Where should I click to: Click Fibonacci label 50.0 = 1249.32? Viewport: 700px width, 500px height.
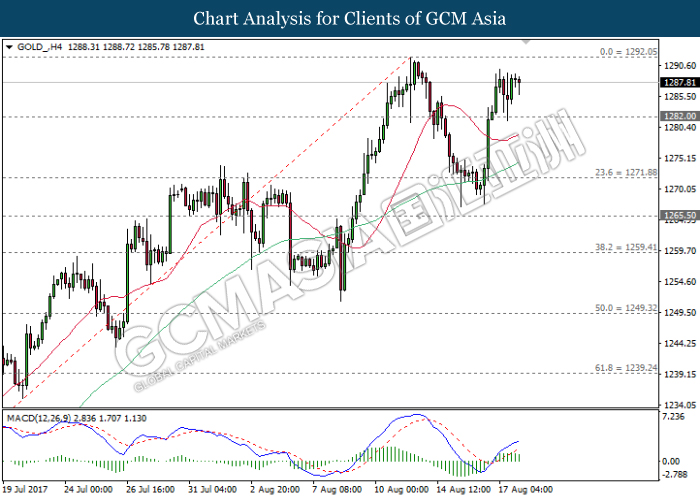pyautogui.click(x=626, y=308)
